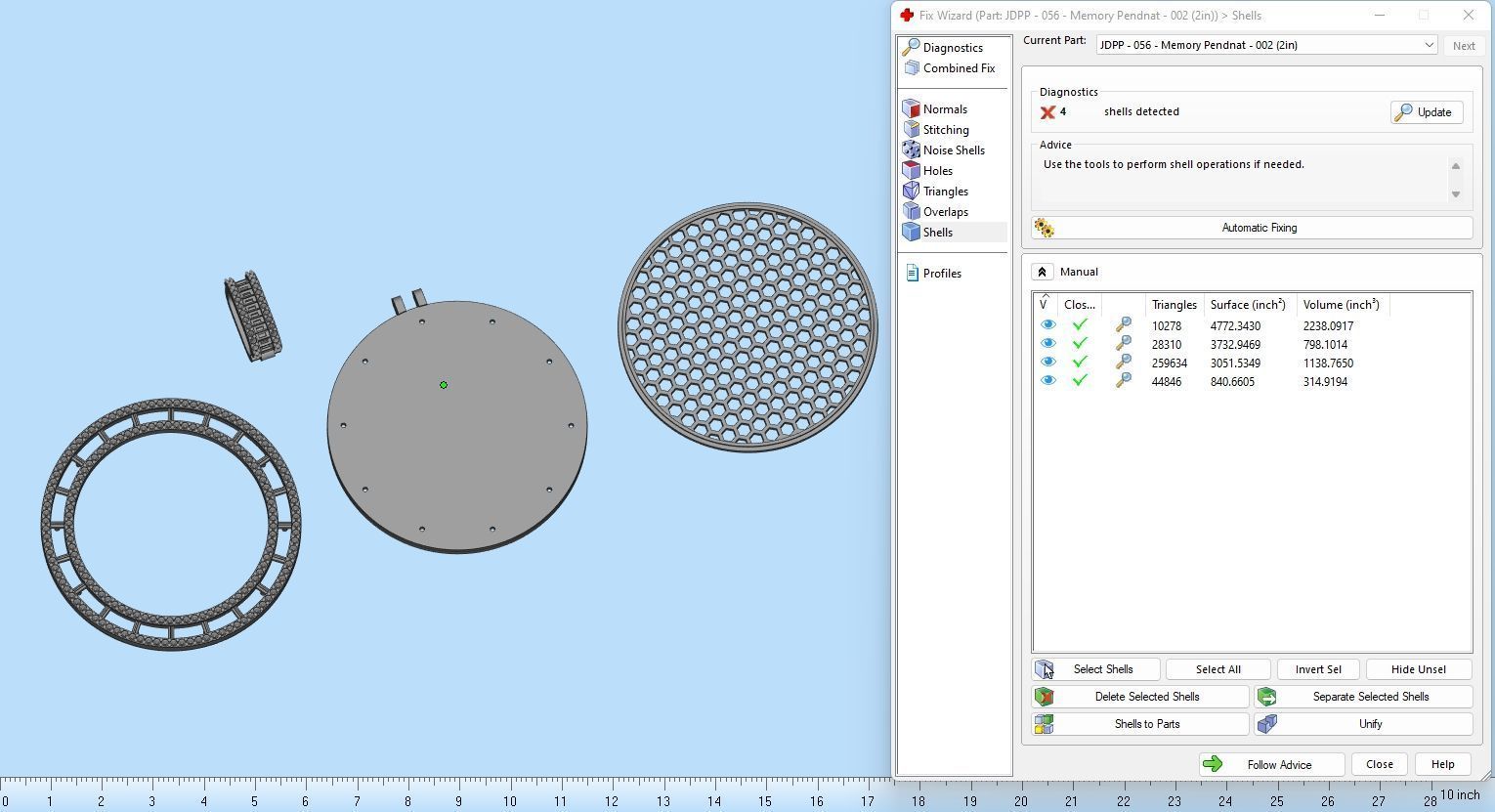Viewport: 1495px width, 812px height.
Task: Select the surface value 3732.9469
Action: 1235,345
